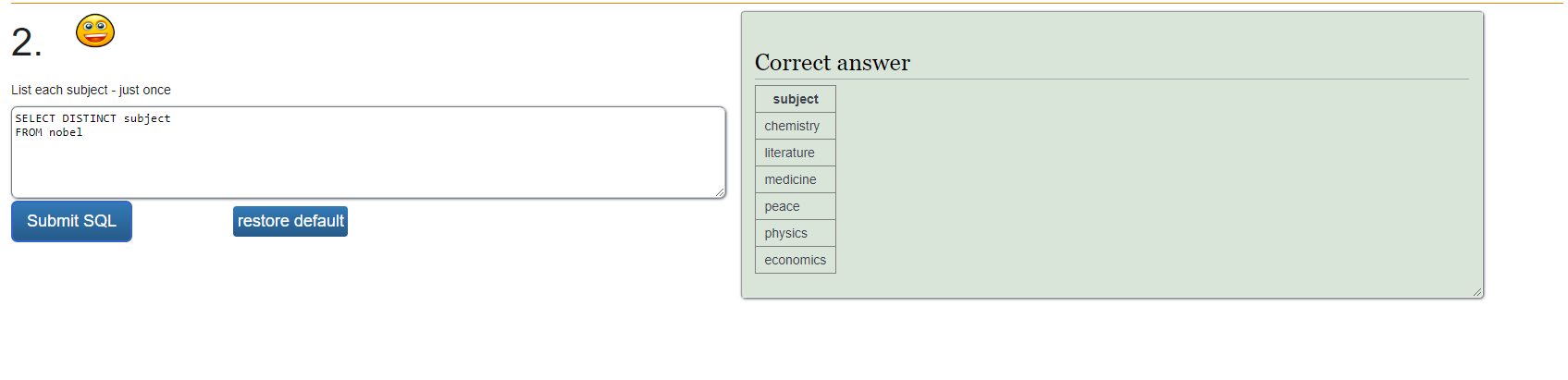1568x380 pixels.
Task: Click the Submit SQL button
Action: click(71, 221)
